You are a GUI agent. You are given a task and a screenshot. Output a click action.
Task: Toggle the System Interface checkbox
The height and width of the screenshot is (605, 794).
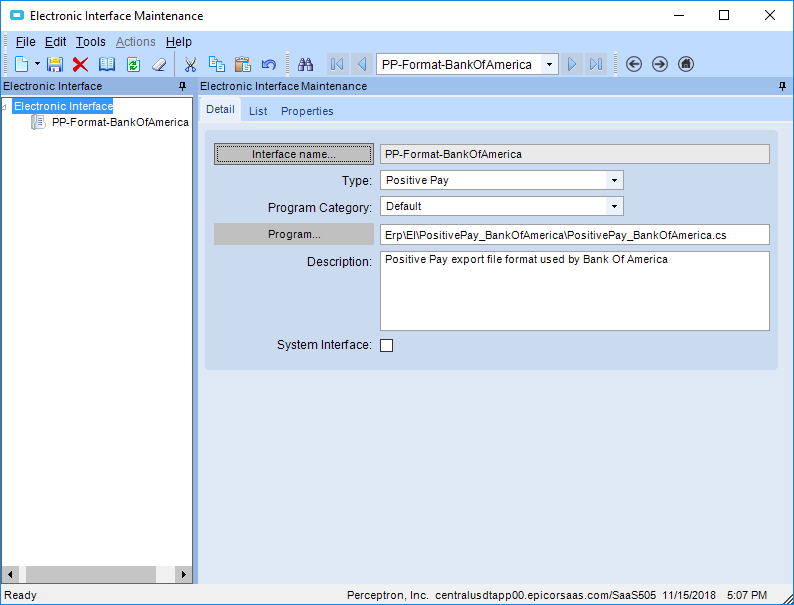pyautogui.click(x=386, y=345)
